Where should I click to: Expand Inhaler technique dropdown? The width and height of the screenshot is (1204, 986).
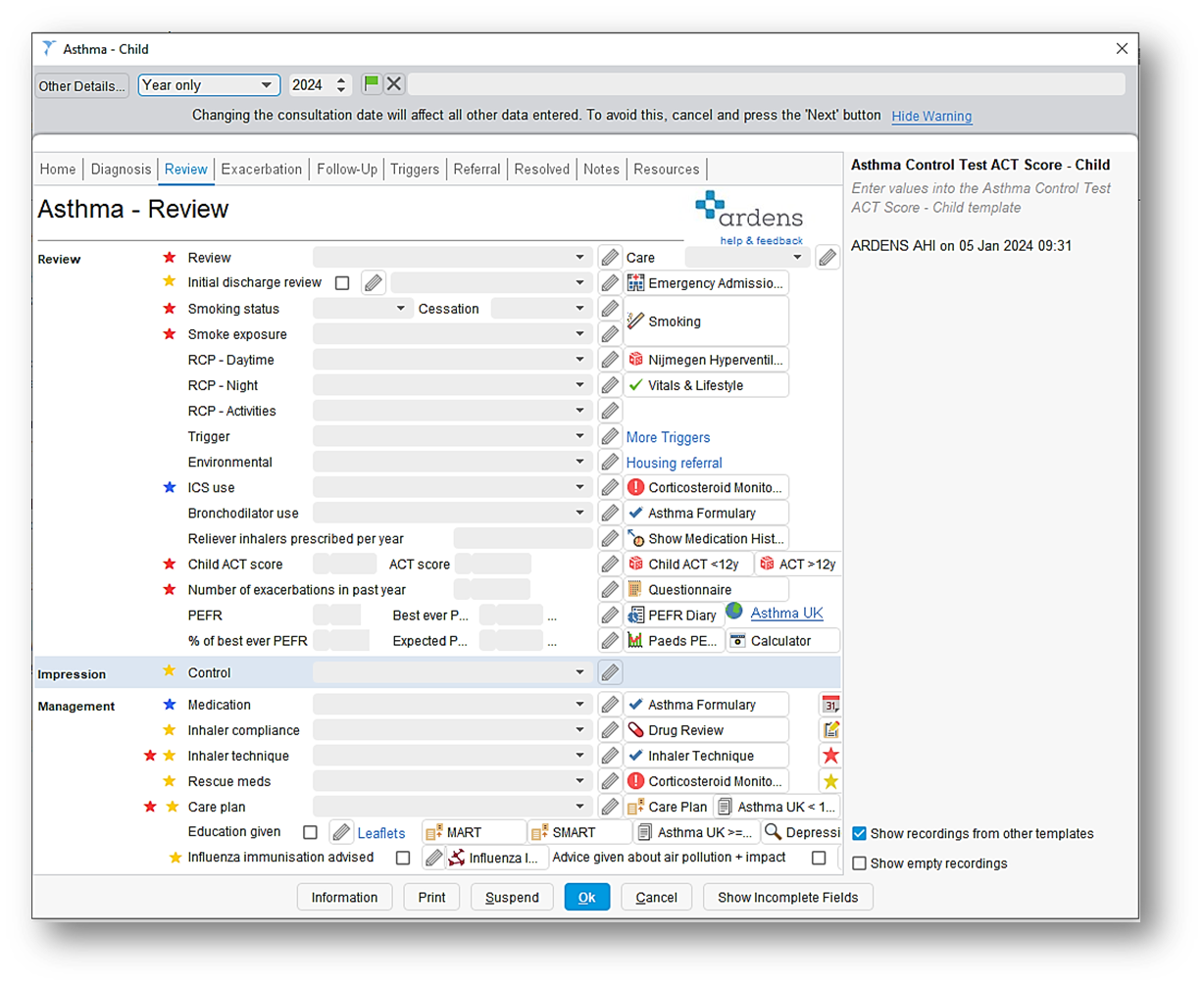pos(579,756)
